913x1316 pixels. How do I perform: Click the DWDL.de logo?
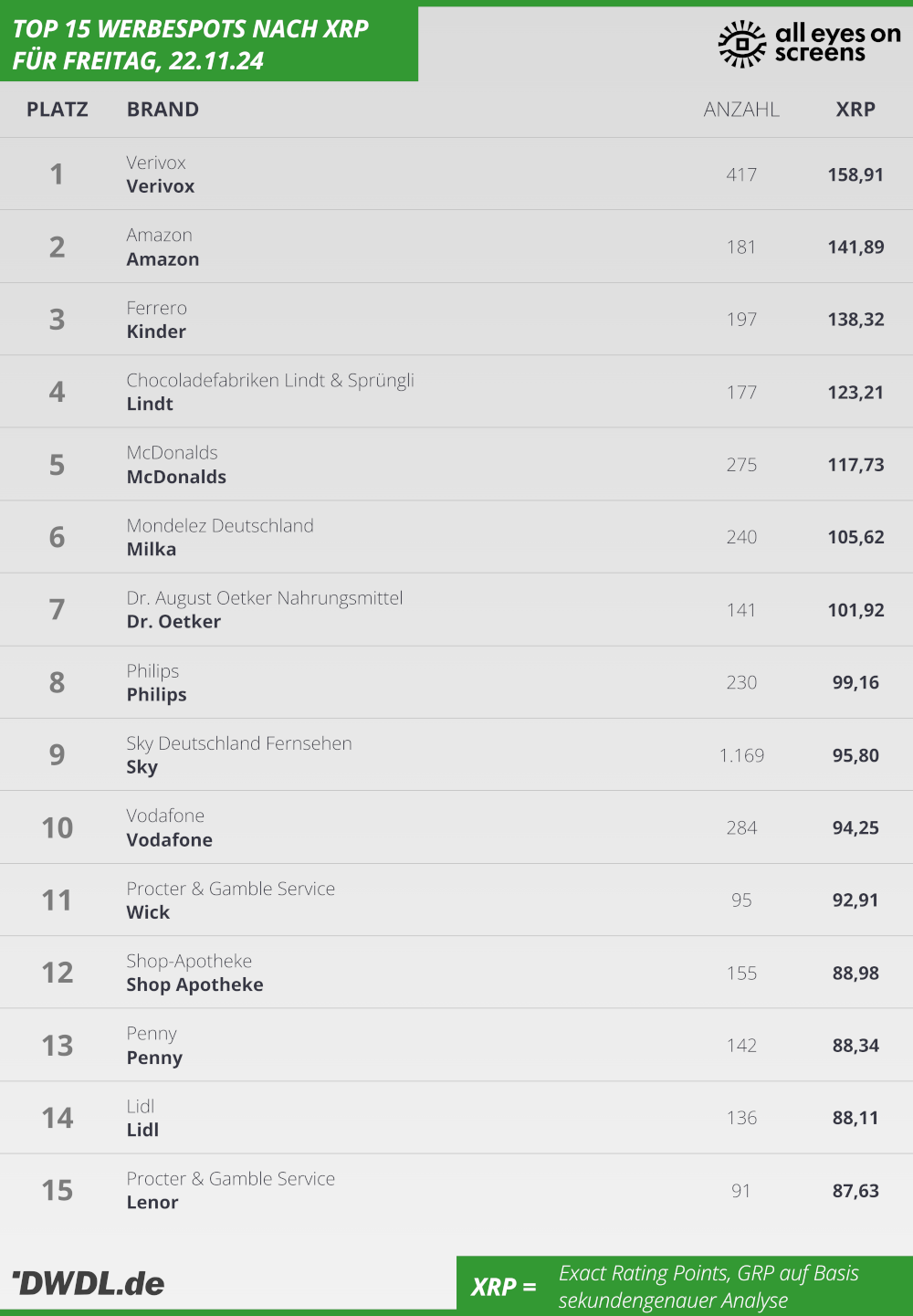[89, 1283]
